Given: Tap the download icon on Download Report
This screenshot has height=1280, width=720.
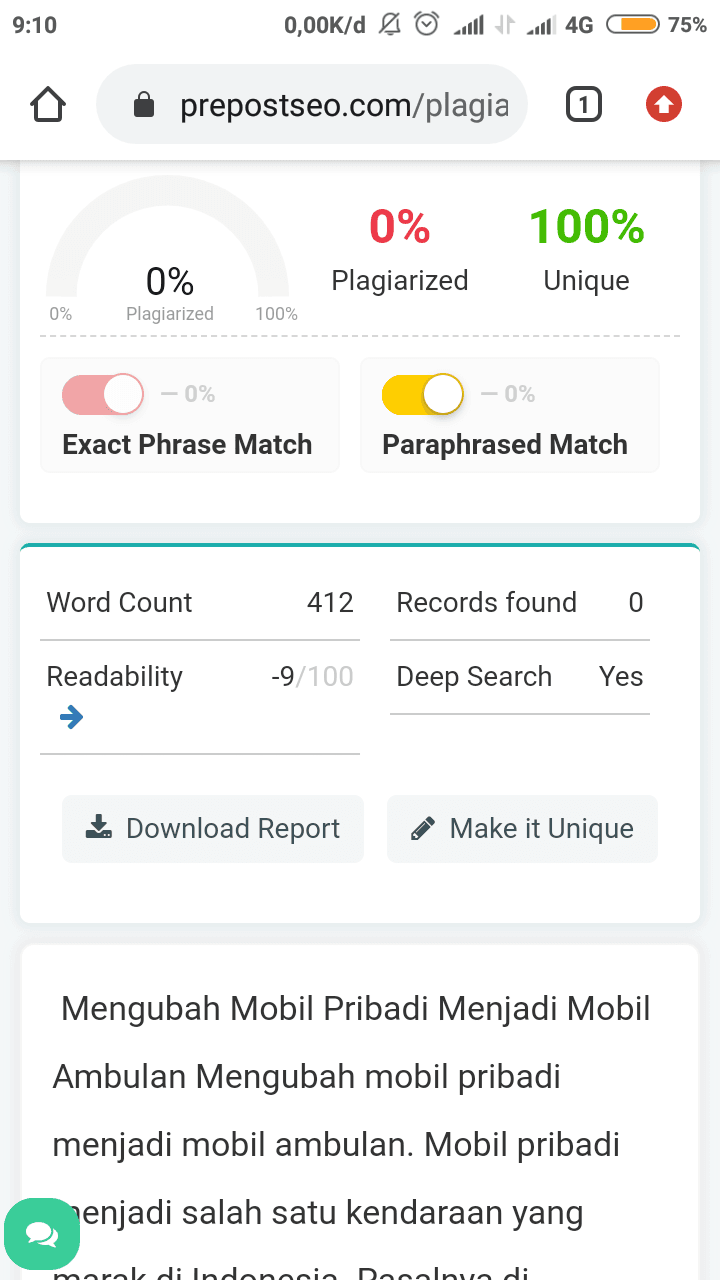Looking at the screenshot, I should click(x=98, y=828).
